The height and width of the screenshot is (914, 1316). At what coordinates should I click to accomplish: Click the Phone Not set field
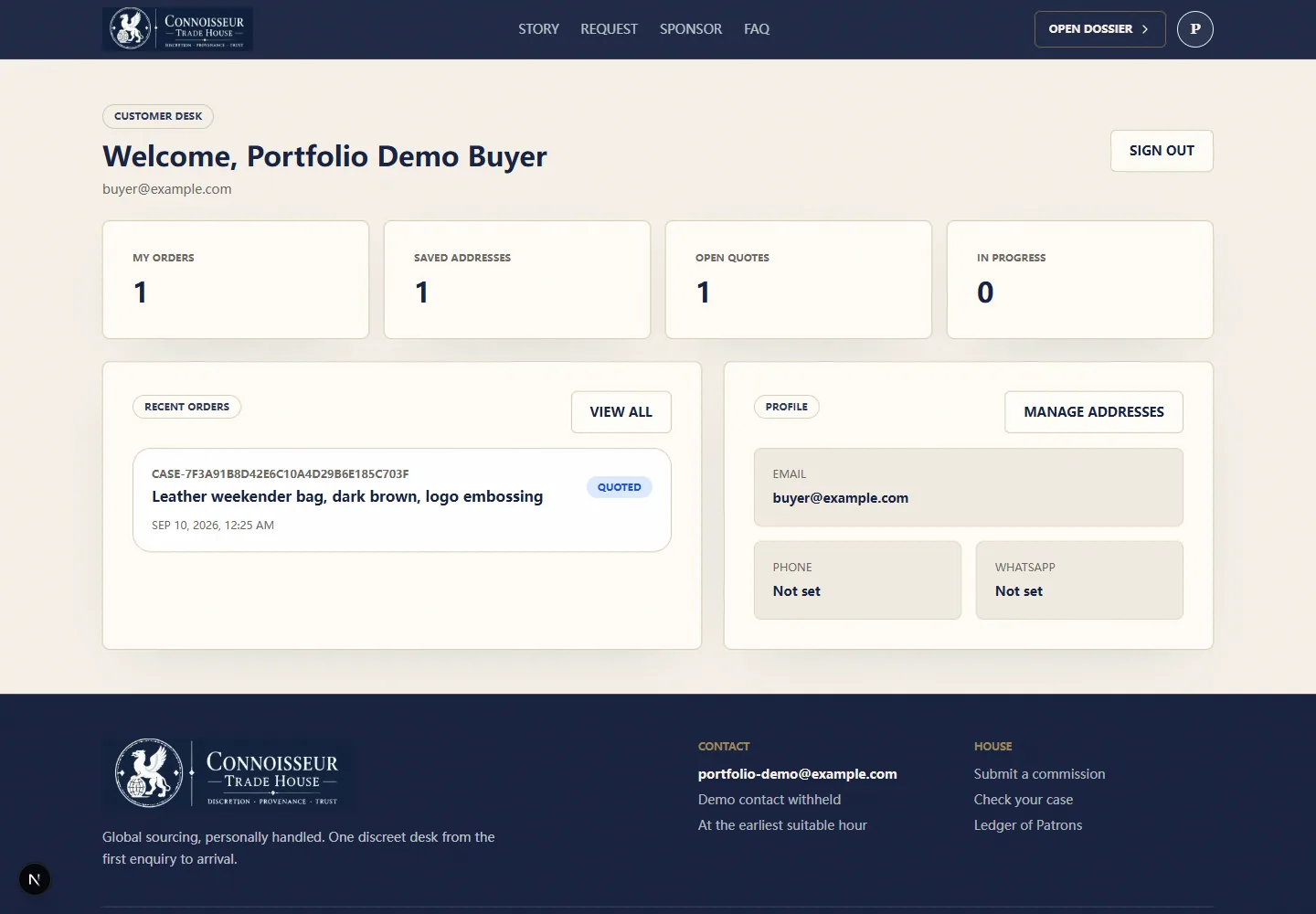(x=857, y=580)
